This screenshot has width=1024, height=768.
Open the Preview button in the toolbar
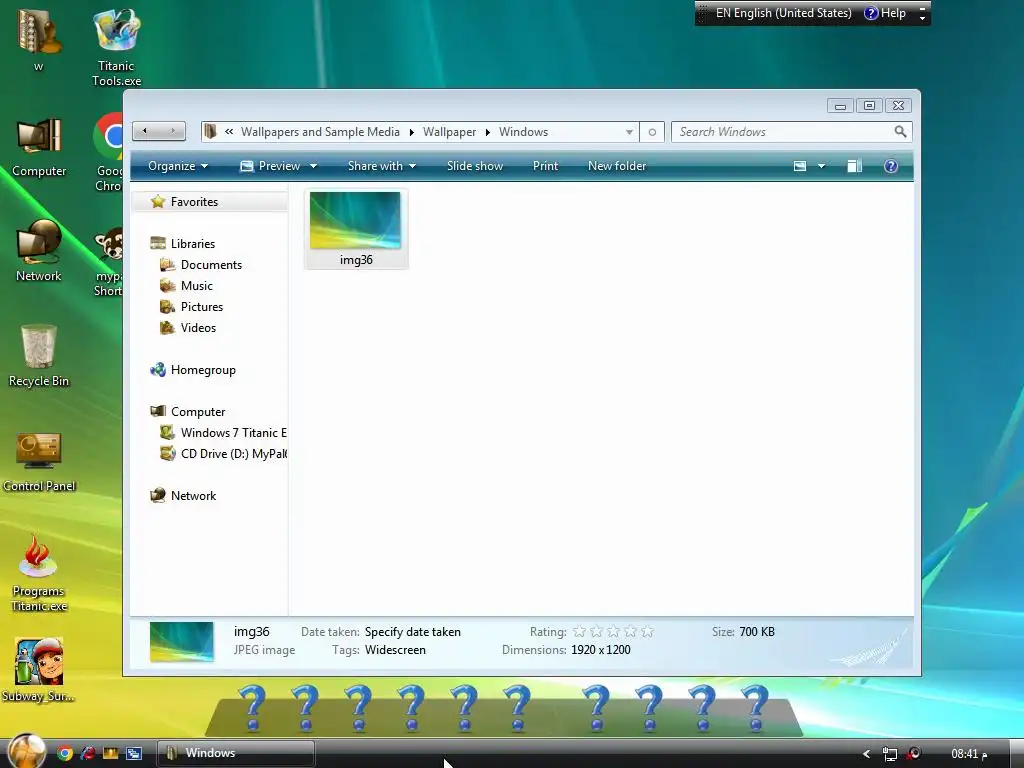(270, 166)
